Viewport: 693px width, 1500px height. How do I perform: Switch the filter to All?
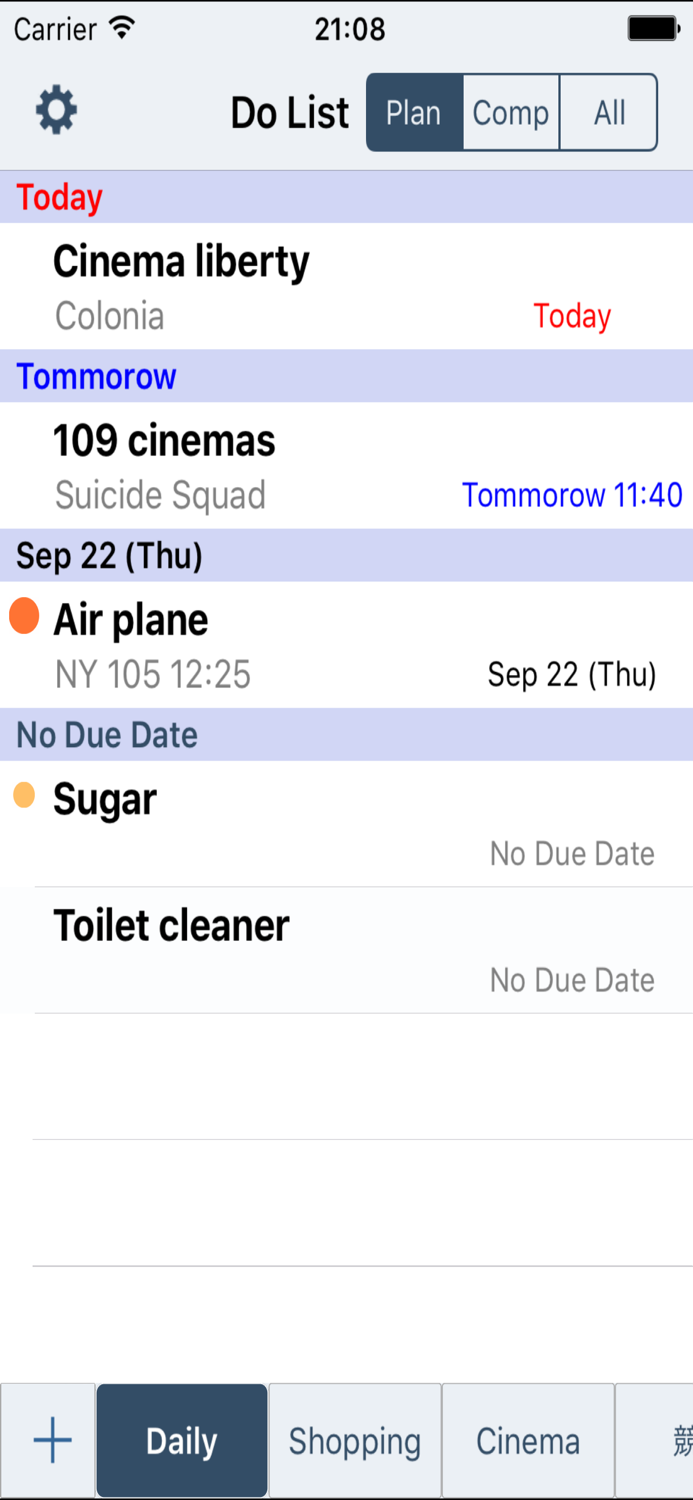click(608, 112)
